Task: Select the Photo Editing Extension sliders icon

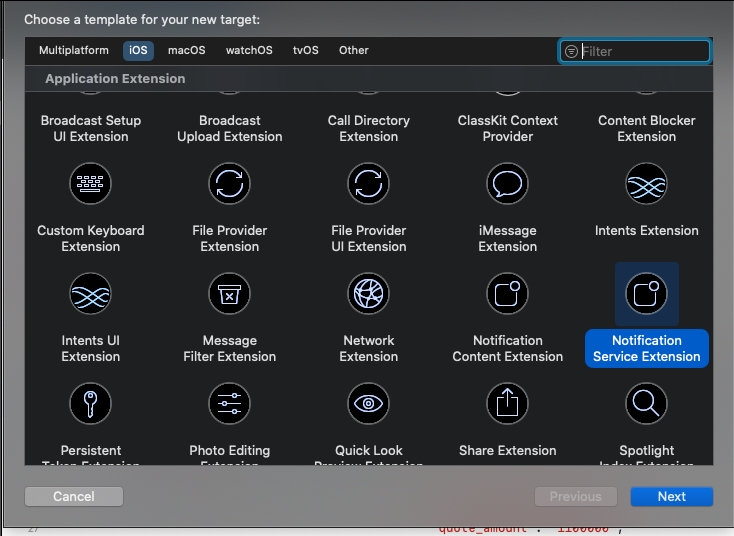Action: point(229,404)
